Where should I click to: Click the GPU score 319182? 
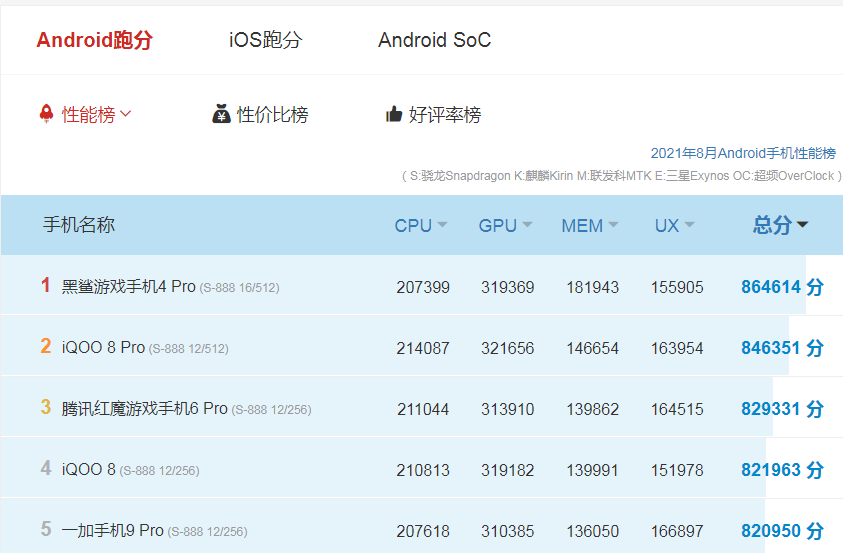[x=508, y=470]
